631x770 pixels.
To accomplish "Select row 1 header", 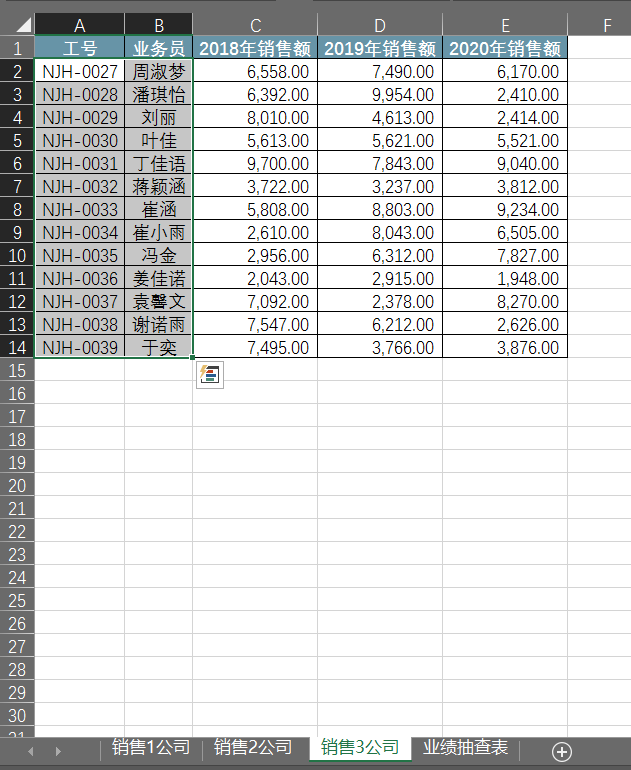I will point(17,48).
